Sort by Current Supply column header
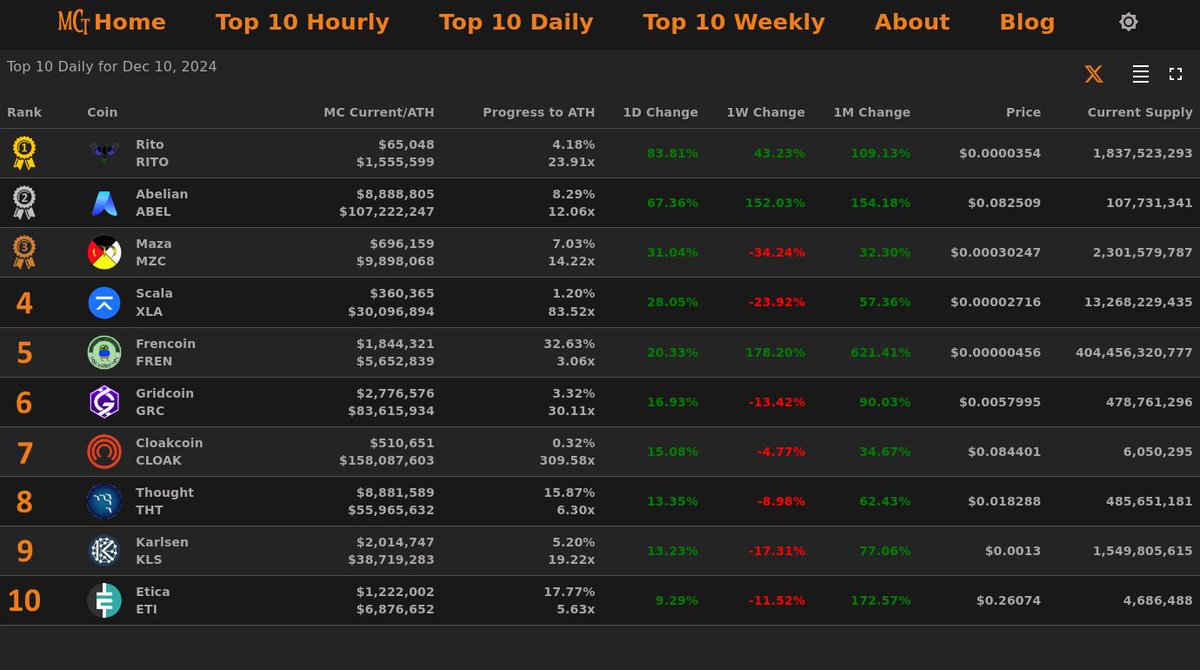Viewport: 1200px width, 670px height. 1140,112
